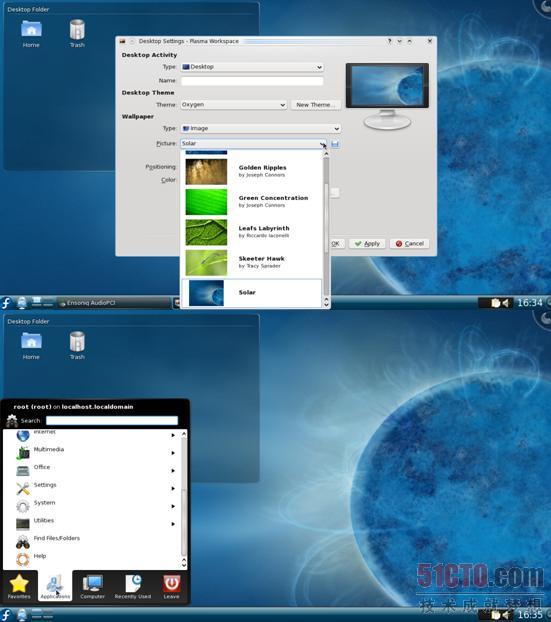Open the Multimedia category icon in launcher
551x622 pixels.
click(23, 453)
